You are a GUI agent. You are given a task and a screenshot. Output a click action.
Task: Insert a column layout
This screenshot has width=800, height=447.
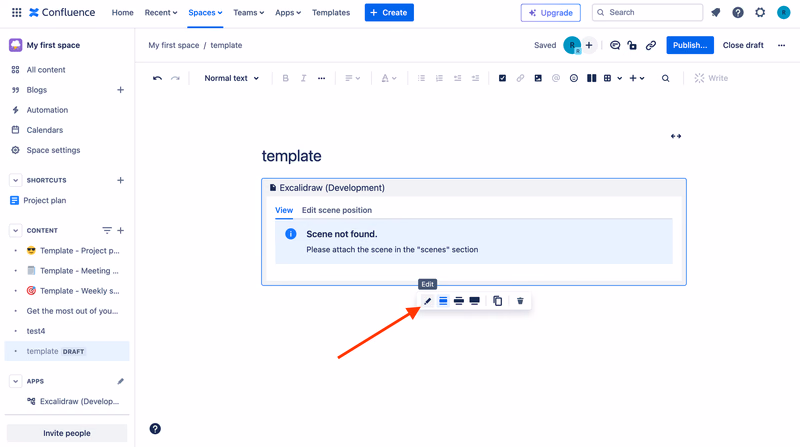point(591,78)
